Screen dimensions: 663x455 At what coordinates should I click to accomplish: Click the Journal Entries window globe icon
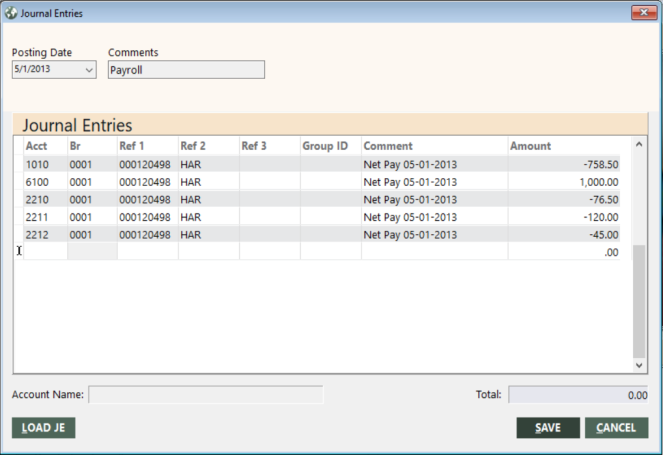pos(11,13)
